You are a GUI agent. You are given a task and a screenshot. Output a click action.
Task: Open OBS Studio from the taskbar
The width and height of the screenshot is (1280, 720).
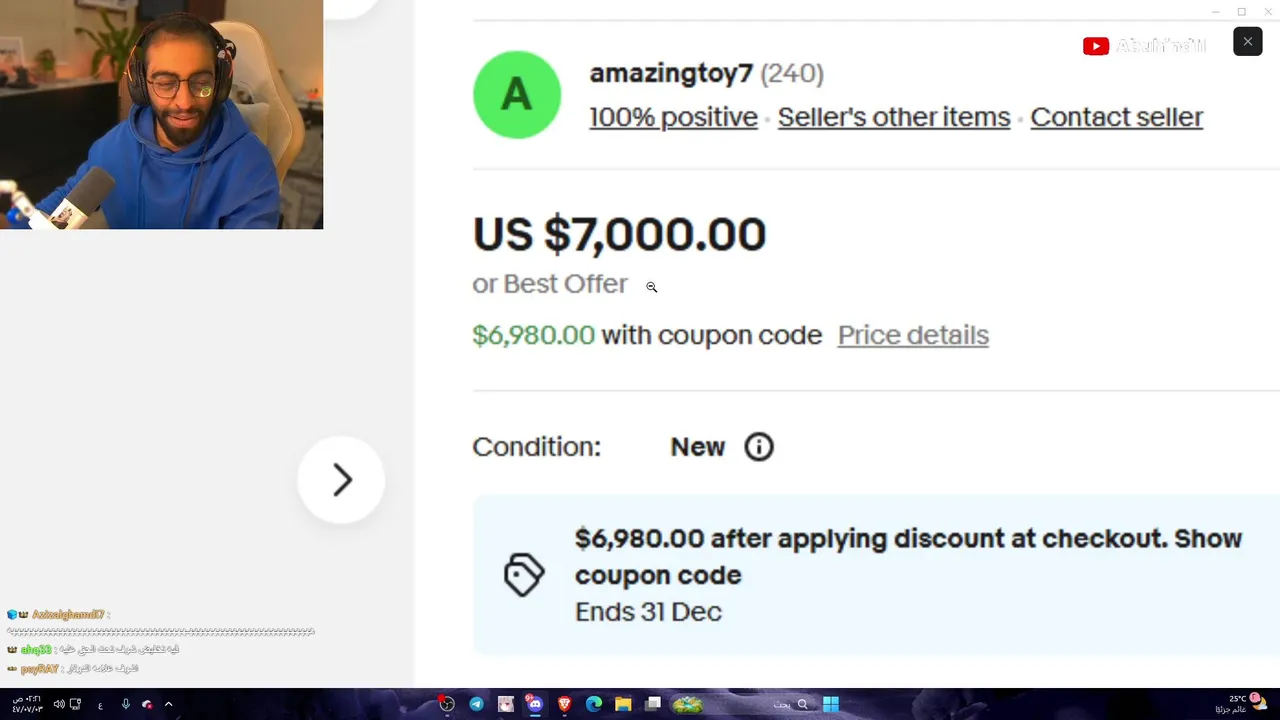tap(447, 704)
